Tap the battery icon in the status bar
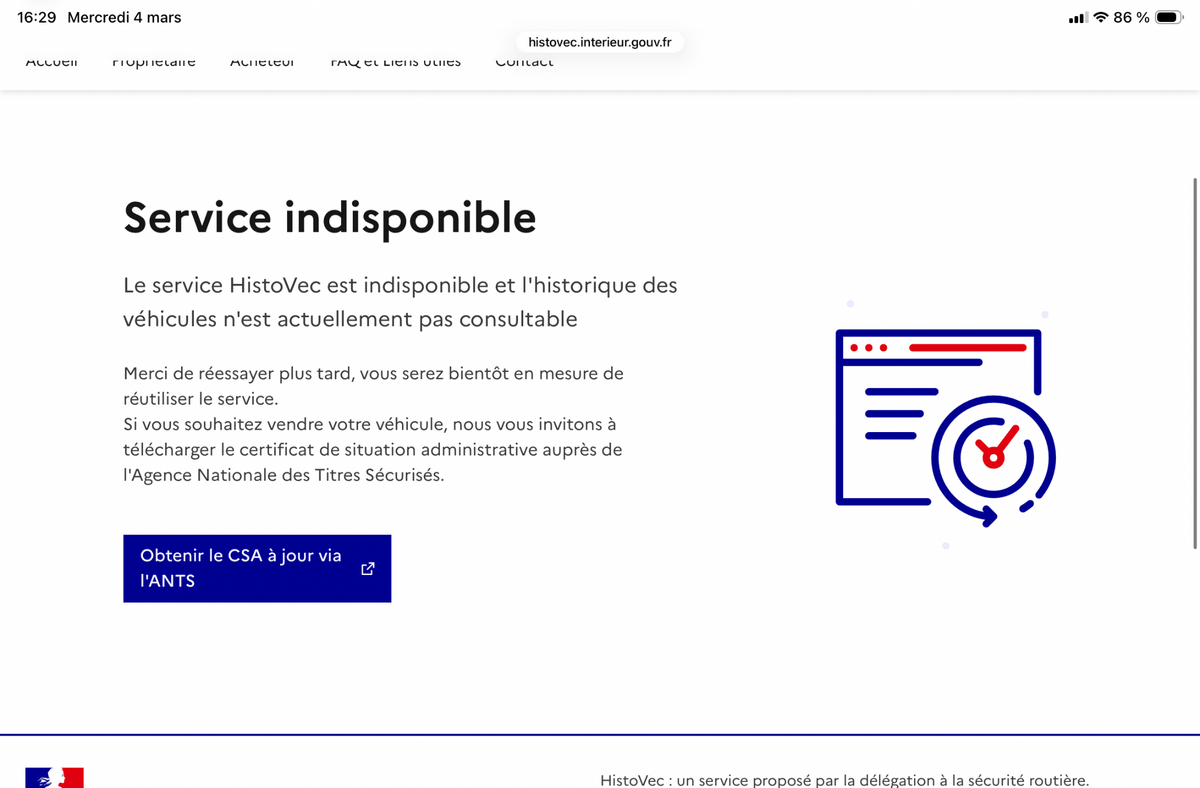 [1169, 17]
